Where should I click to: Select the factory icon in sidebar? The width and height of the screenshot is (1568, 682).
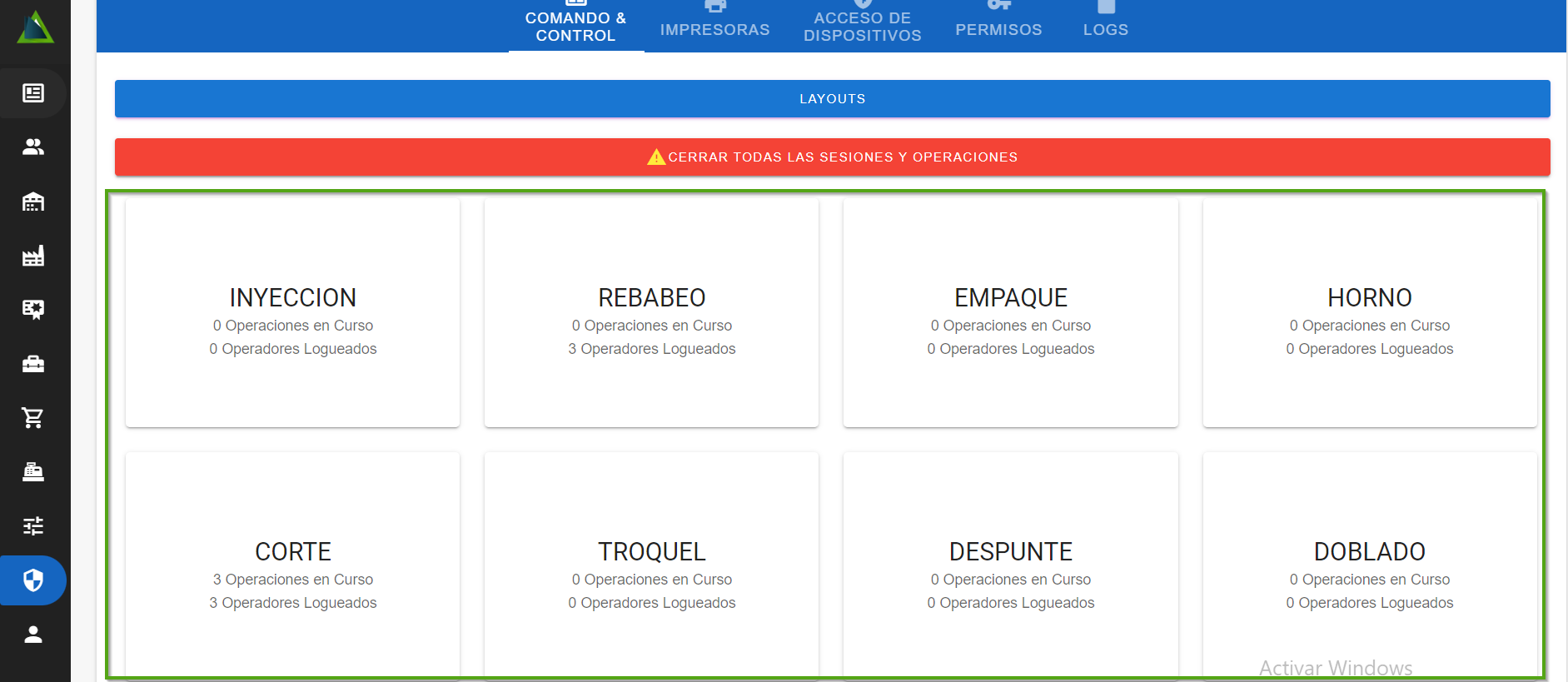pos(33,256)
